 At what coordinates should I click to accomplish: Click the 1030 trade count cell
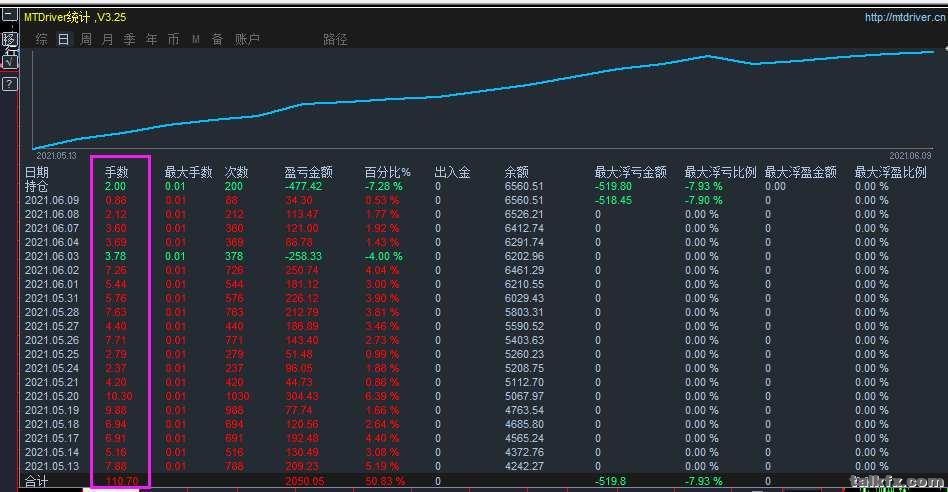[x=237, y=396]
